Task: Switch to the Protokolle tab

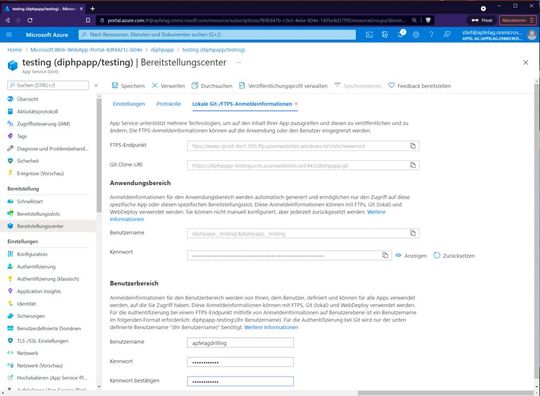Action: (x=168, y=104)
